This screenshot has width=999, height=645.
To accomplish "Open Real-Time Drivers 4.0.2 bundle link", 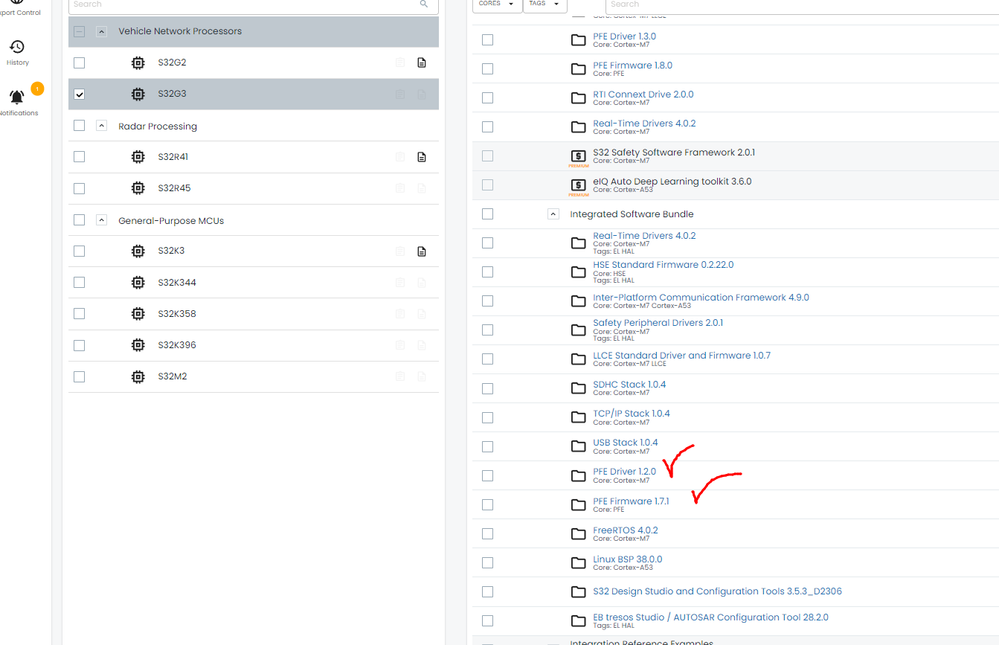I will click(x=644, y=235).
